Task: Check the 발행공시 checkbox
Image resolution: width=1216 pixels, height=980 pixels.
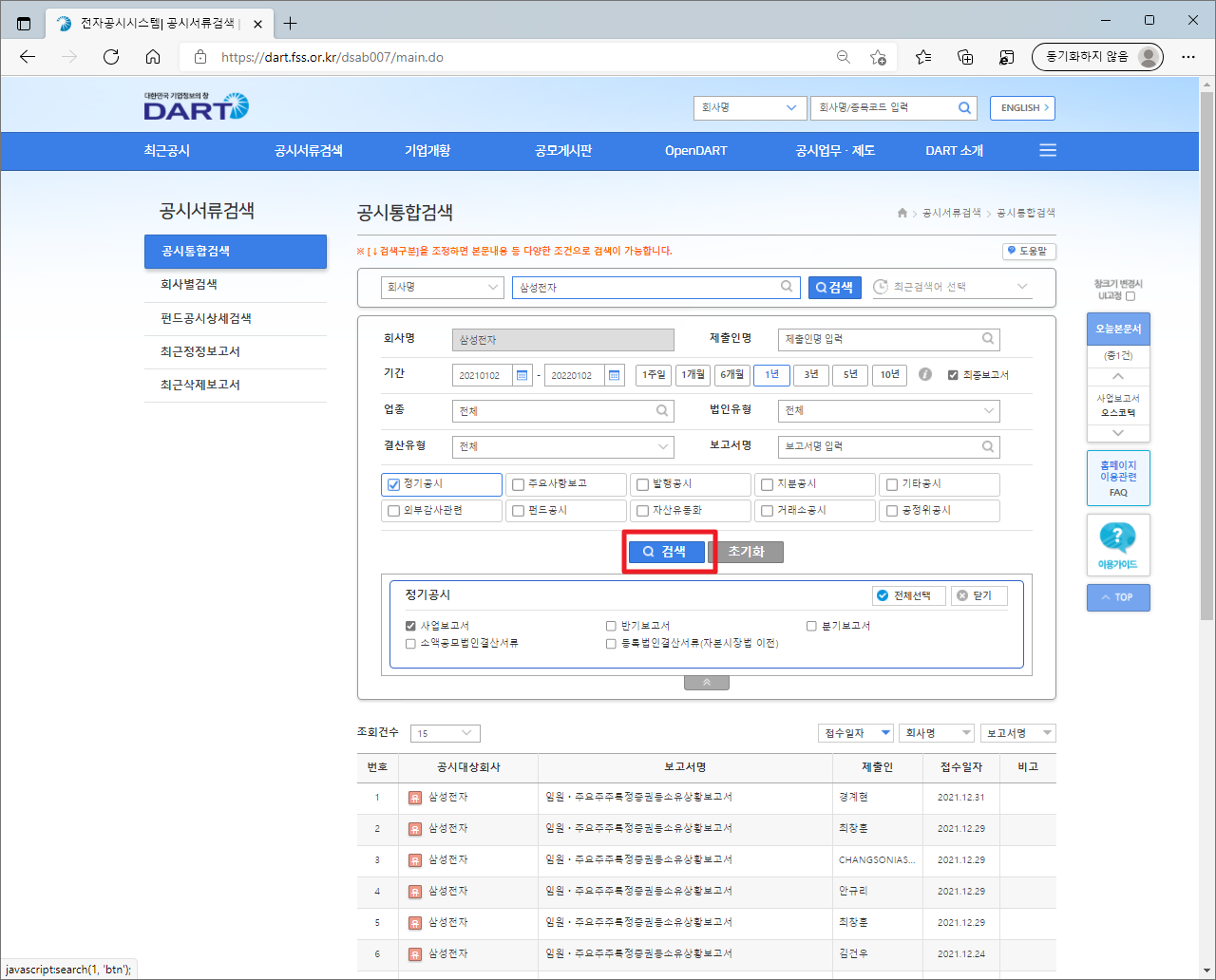Action: [642, 484]
